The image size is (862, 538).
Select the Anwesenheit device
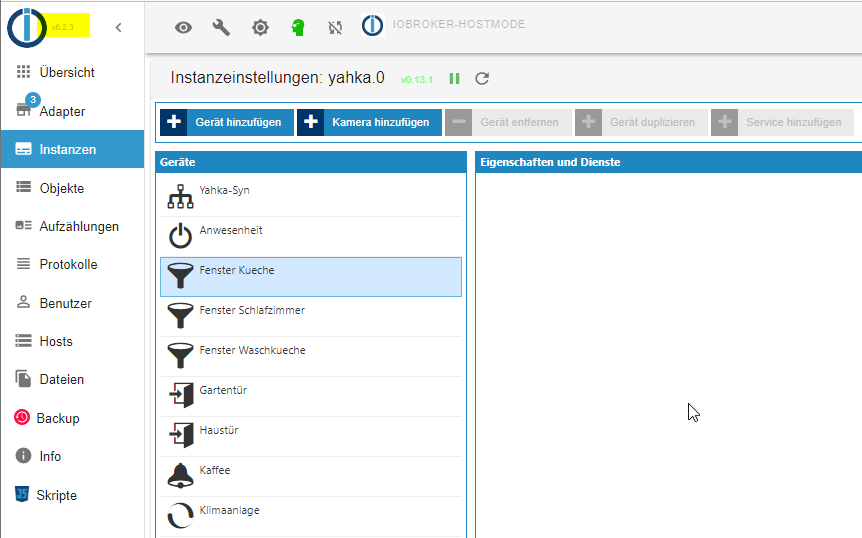coord(311,237)
